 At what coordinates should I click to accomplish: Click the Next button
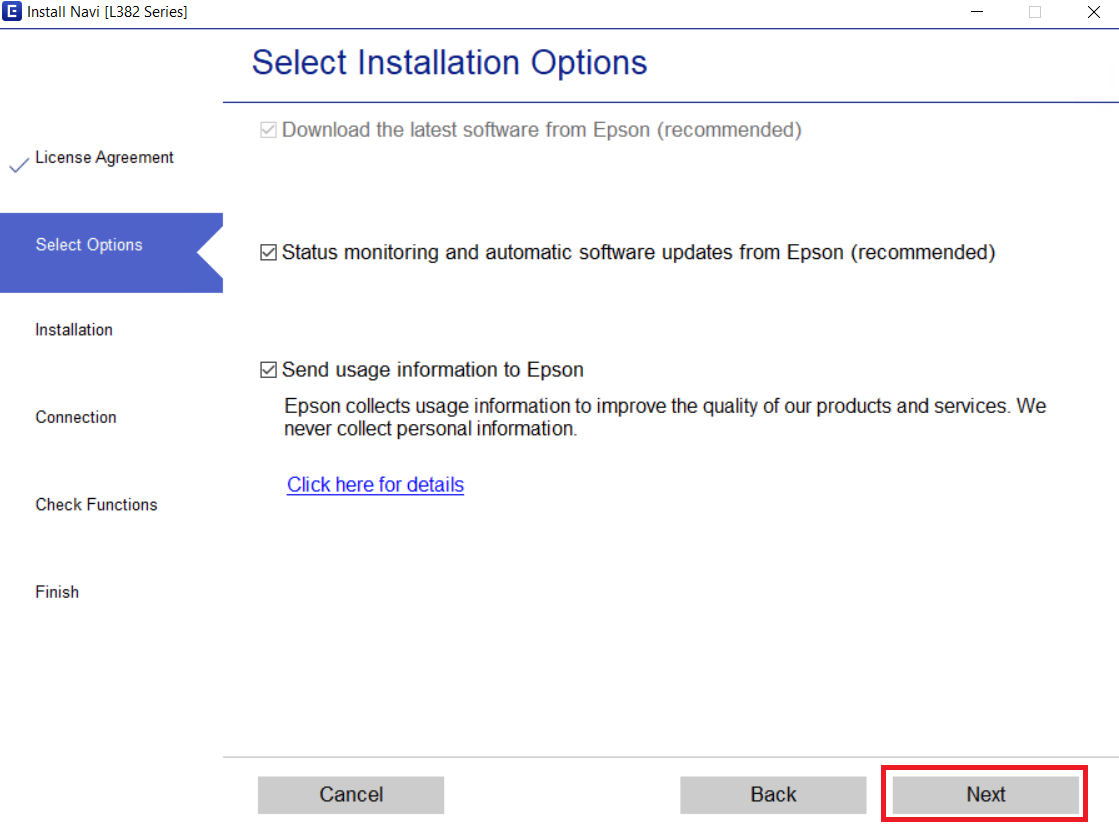pos(984,794)
